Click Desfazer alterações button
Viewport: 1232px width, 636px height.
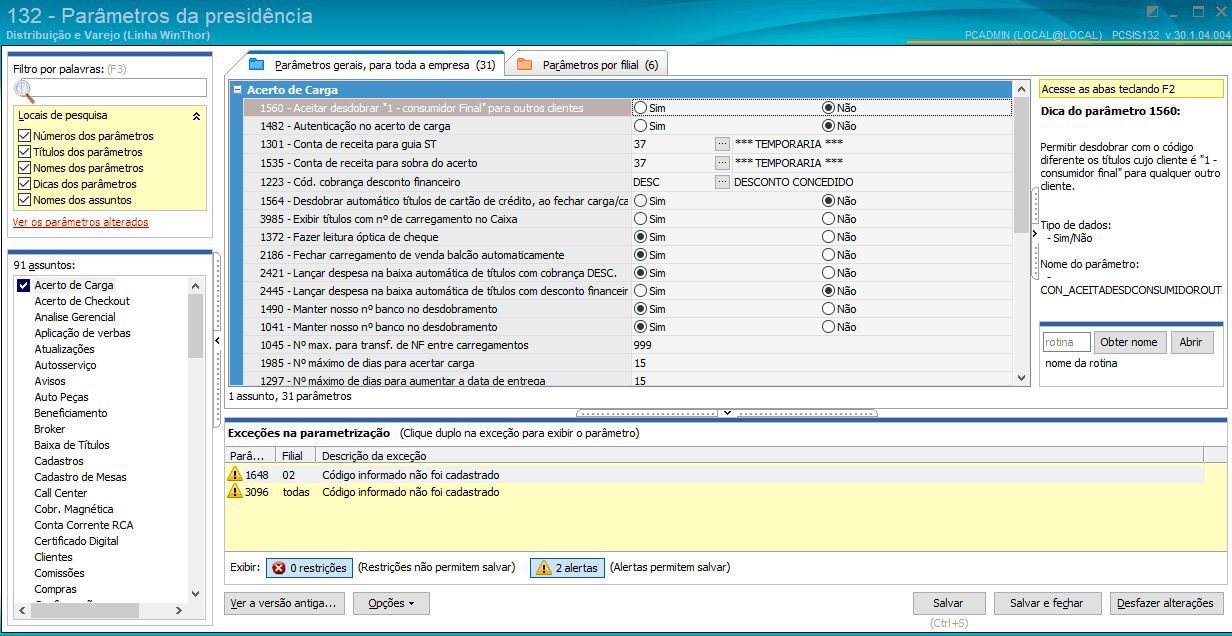(x=1167, y=604)
